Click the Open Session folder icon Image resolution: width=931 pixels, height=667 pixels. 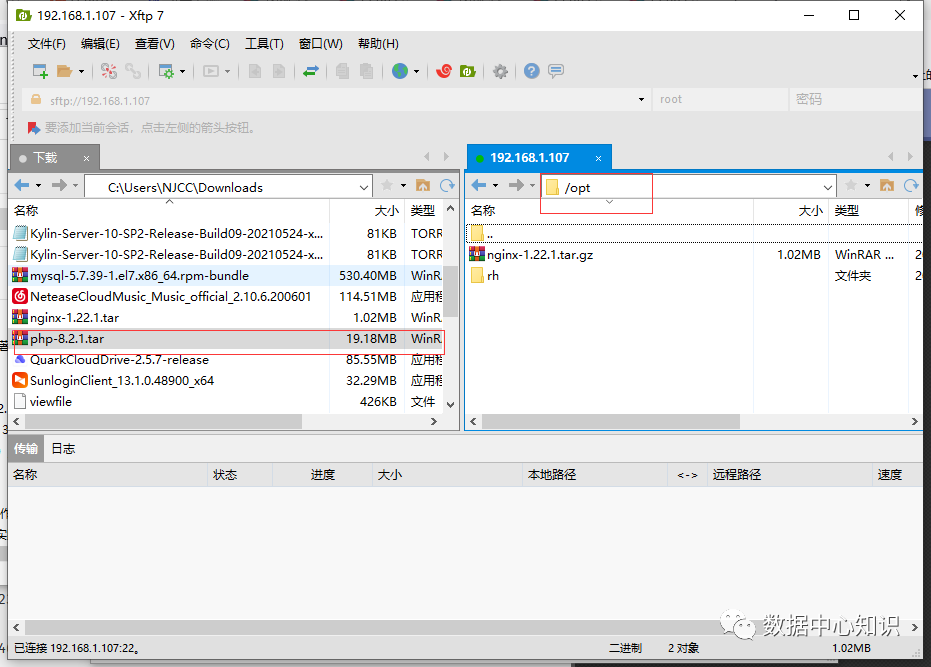tap(64, 71)
